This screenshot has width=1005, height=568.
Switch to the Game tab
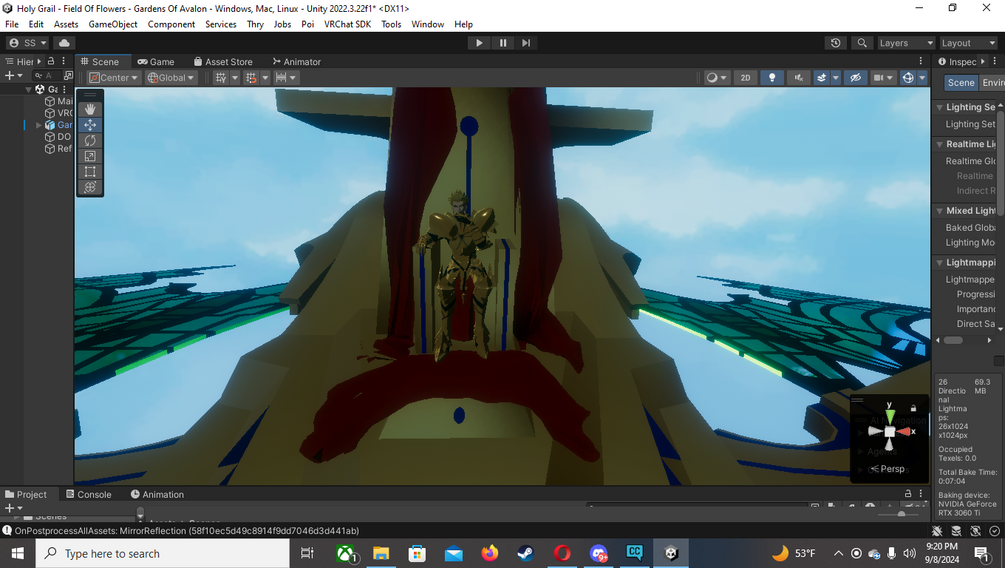156,62
